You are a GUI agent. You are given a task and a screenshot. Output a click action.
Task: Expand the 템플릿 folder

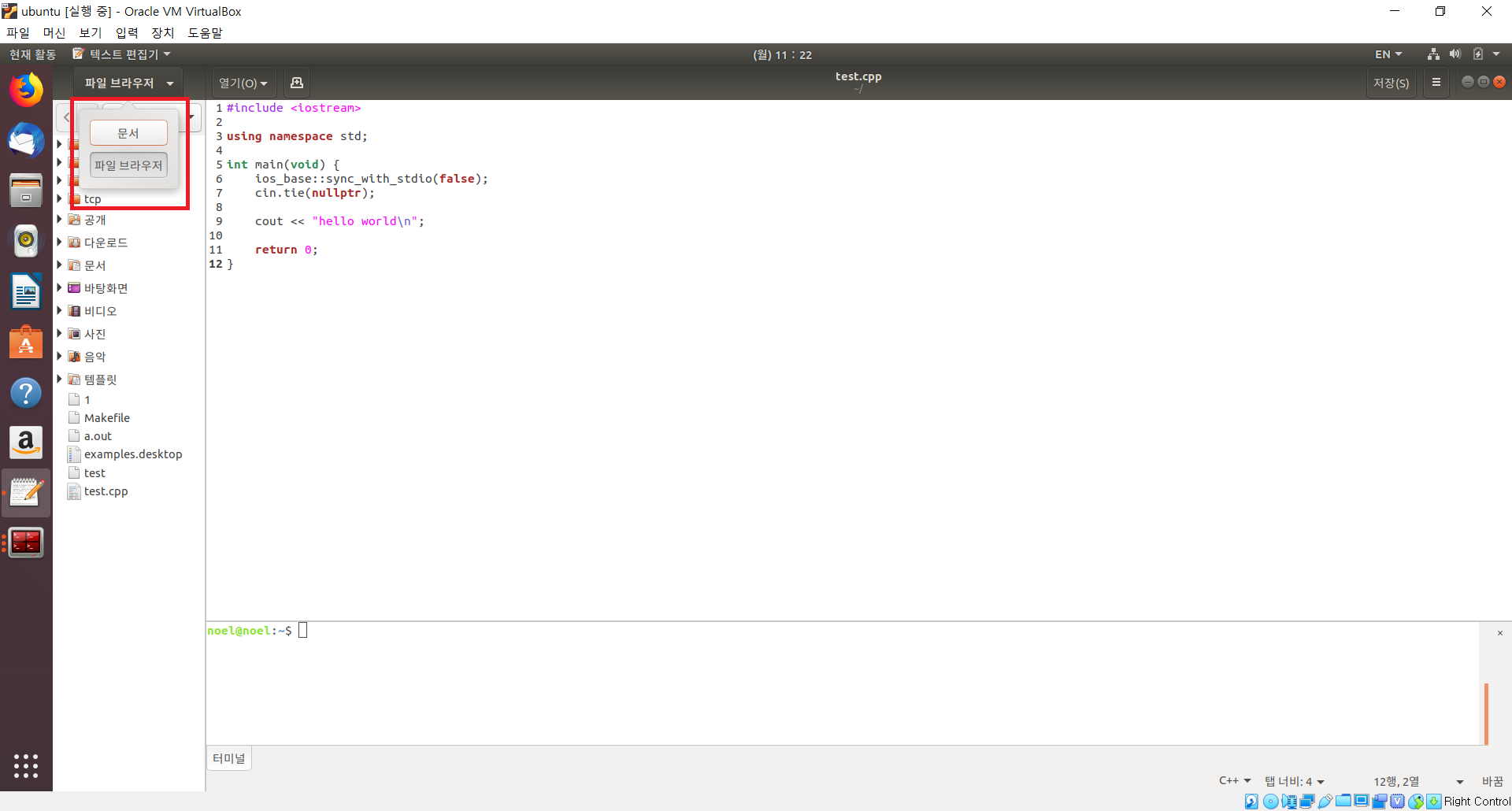coord(59,380)
